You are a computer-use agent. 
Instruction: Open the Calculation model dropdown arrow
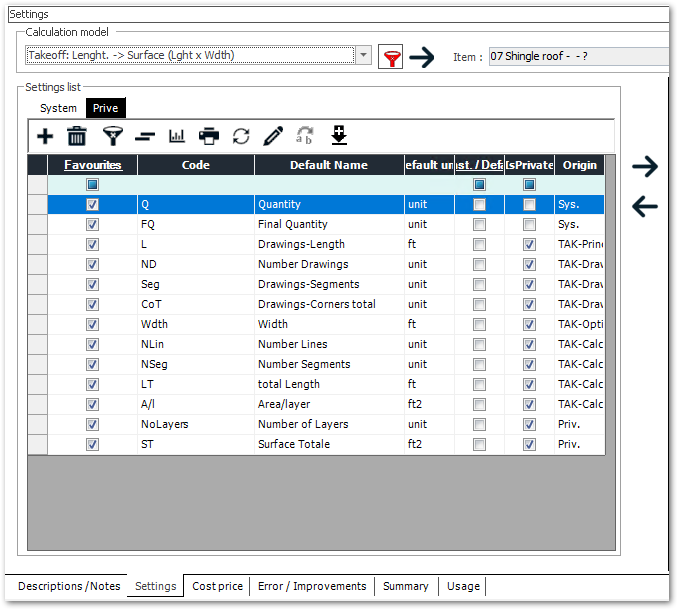point(364,56)
